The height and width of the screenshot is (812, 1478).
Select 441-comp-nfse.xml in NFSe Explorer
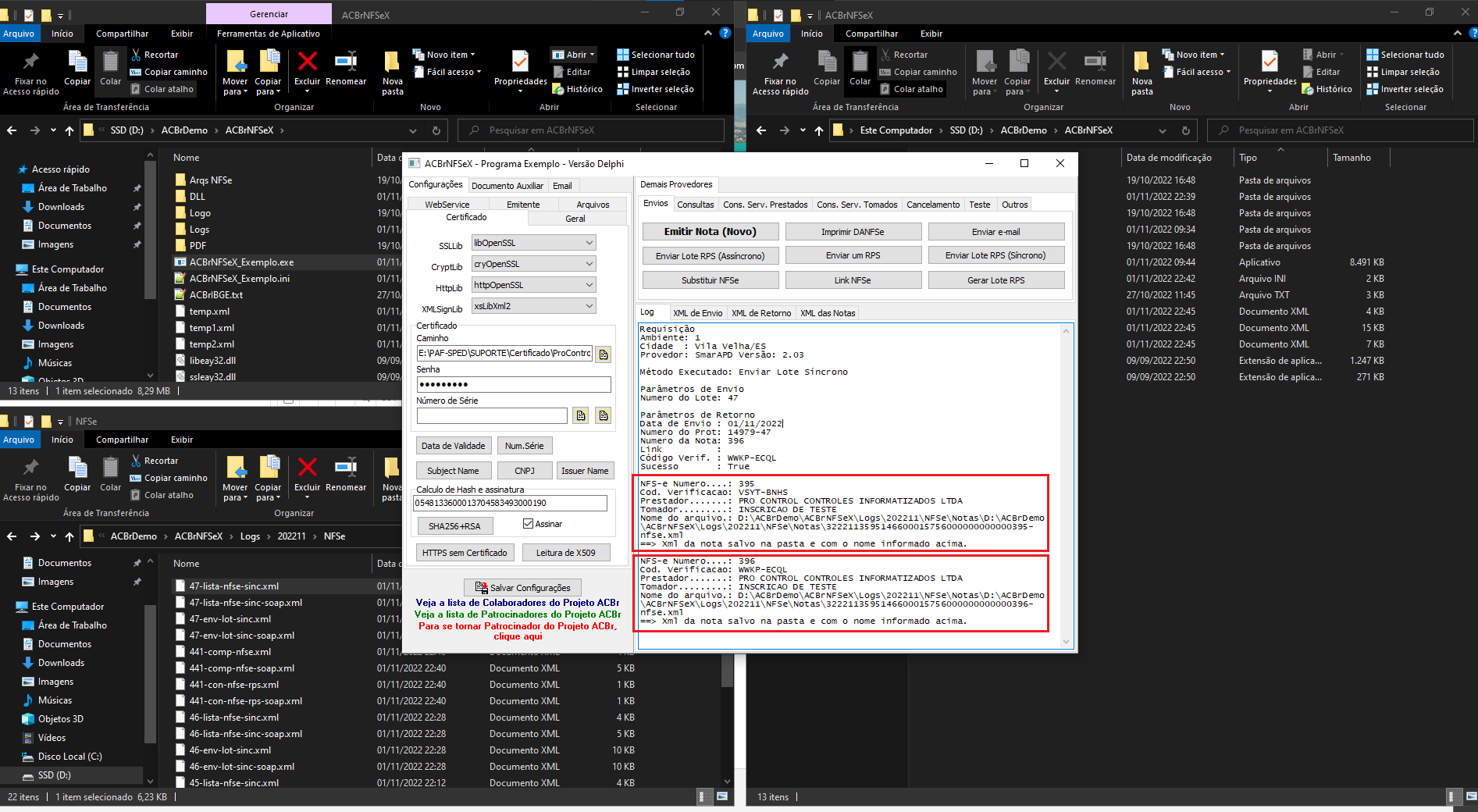tap(230, 652)
